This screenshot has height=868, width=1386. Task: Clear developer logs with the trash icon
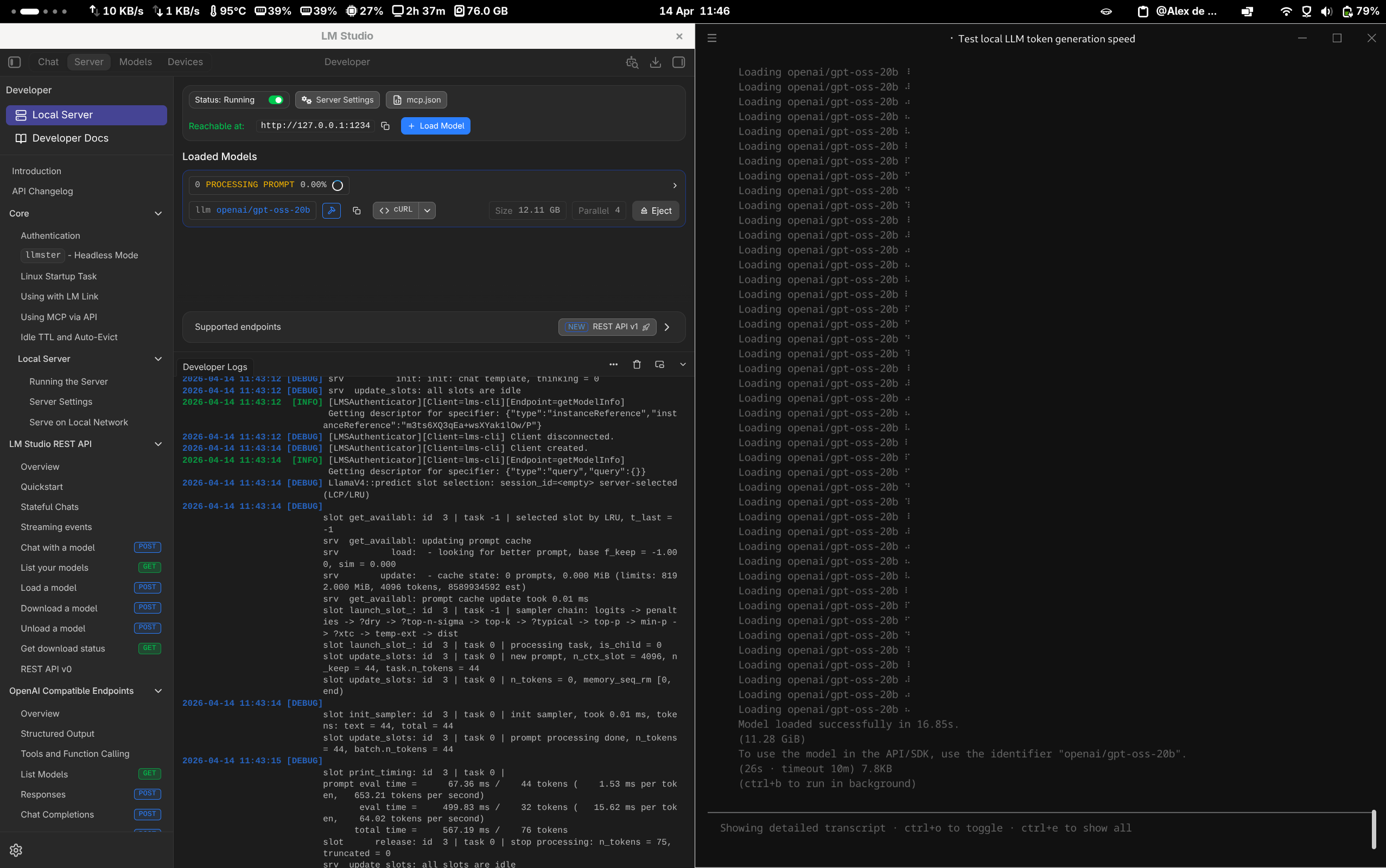(x=637, y=365)
